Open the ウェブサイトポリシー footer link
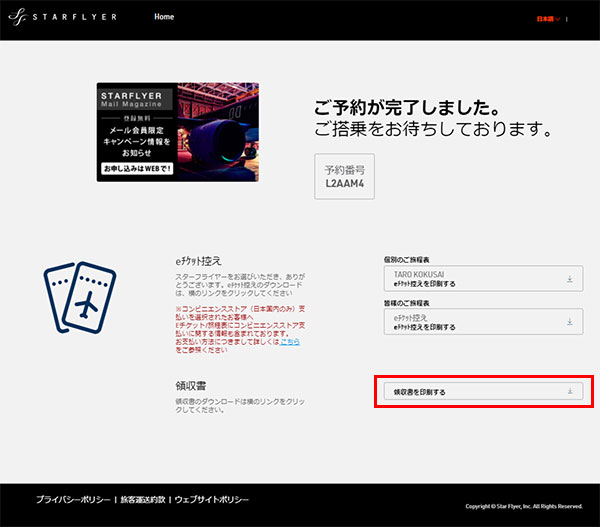 coord(211,499)
